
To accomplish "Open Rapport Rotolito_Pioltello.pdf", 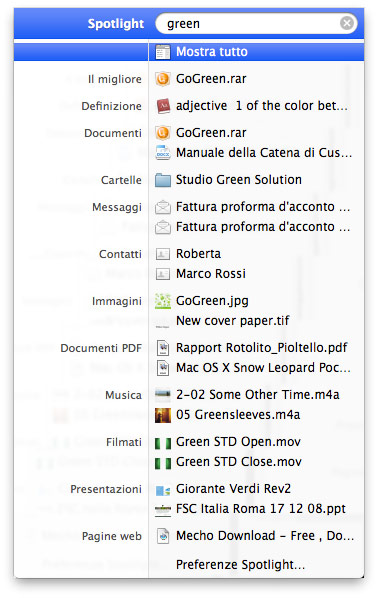I will [262, 348].
